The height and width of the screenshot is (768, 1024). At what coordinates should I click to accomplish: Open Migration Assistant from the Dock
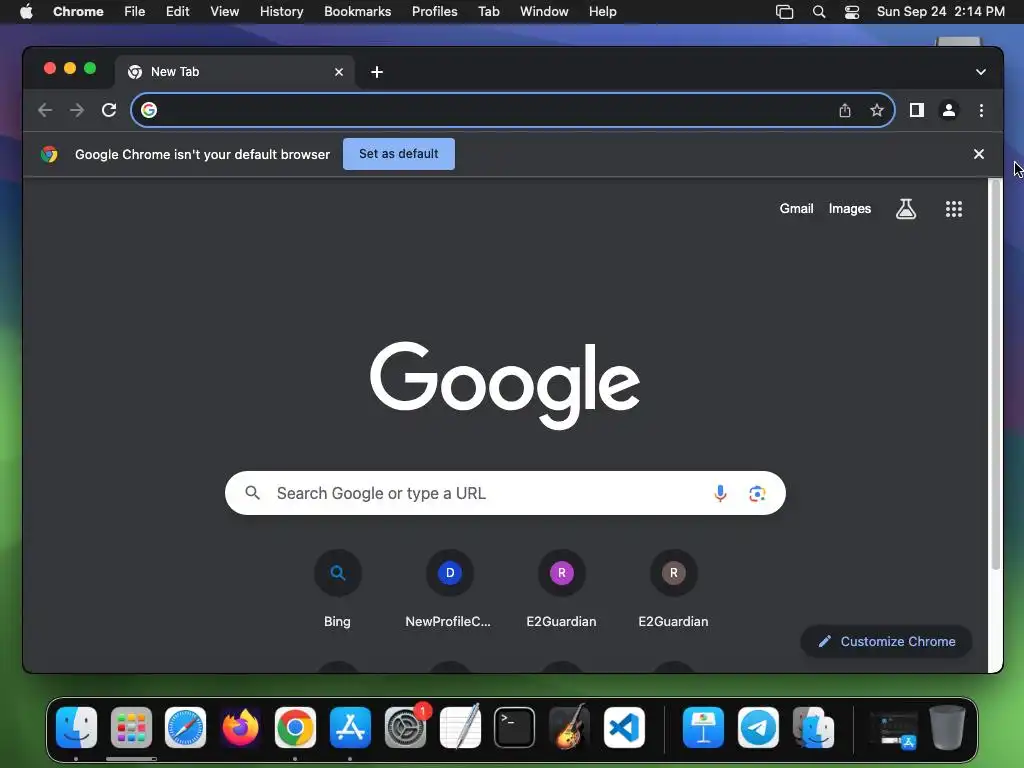point(813,728)
